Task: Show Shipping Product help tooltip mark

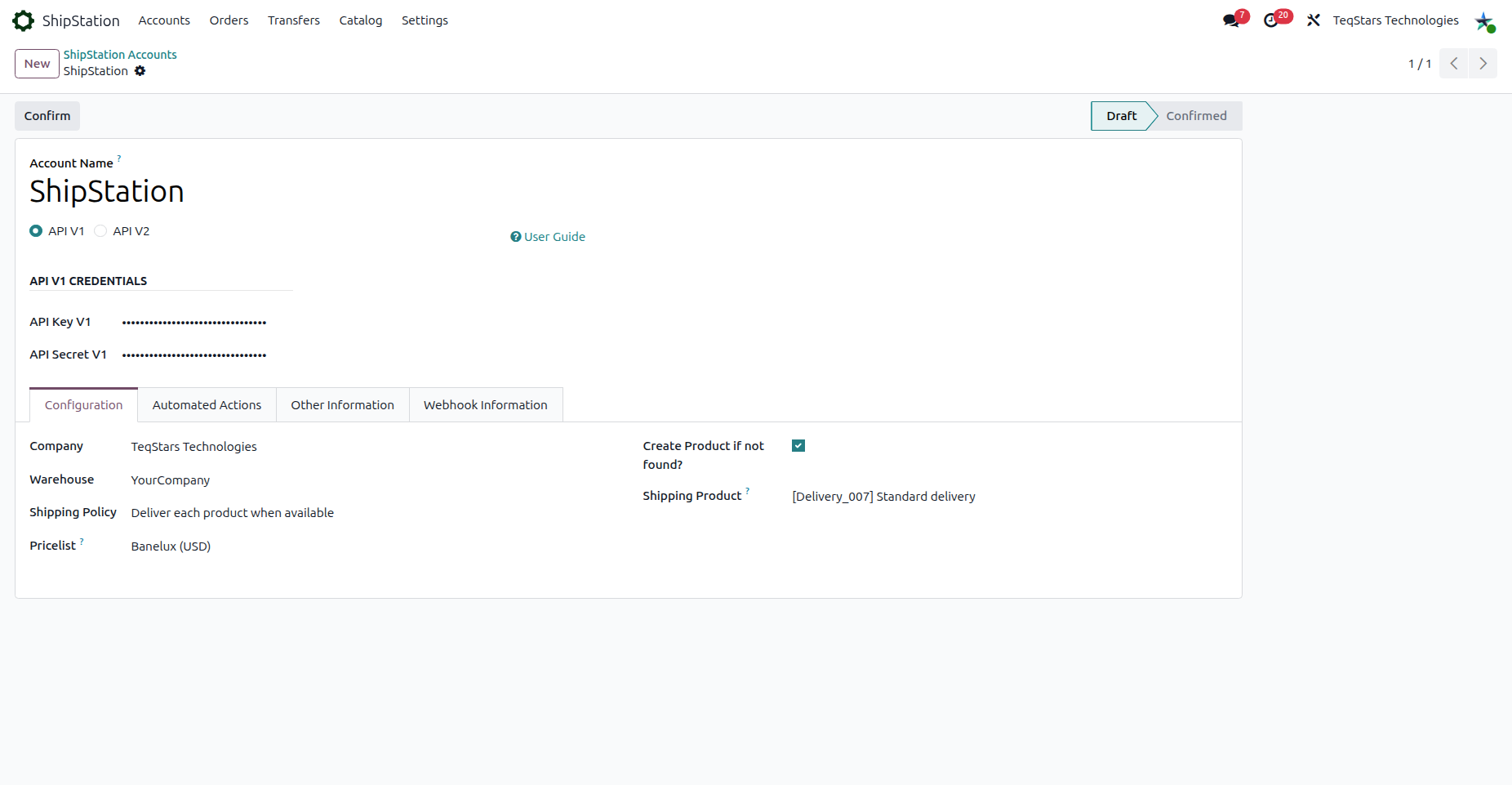Action: point(747,491)
